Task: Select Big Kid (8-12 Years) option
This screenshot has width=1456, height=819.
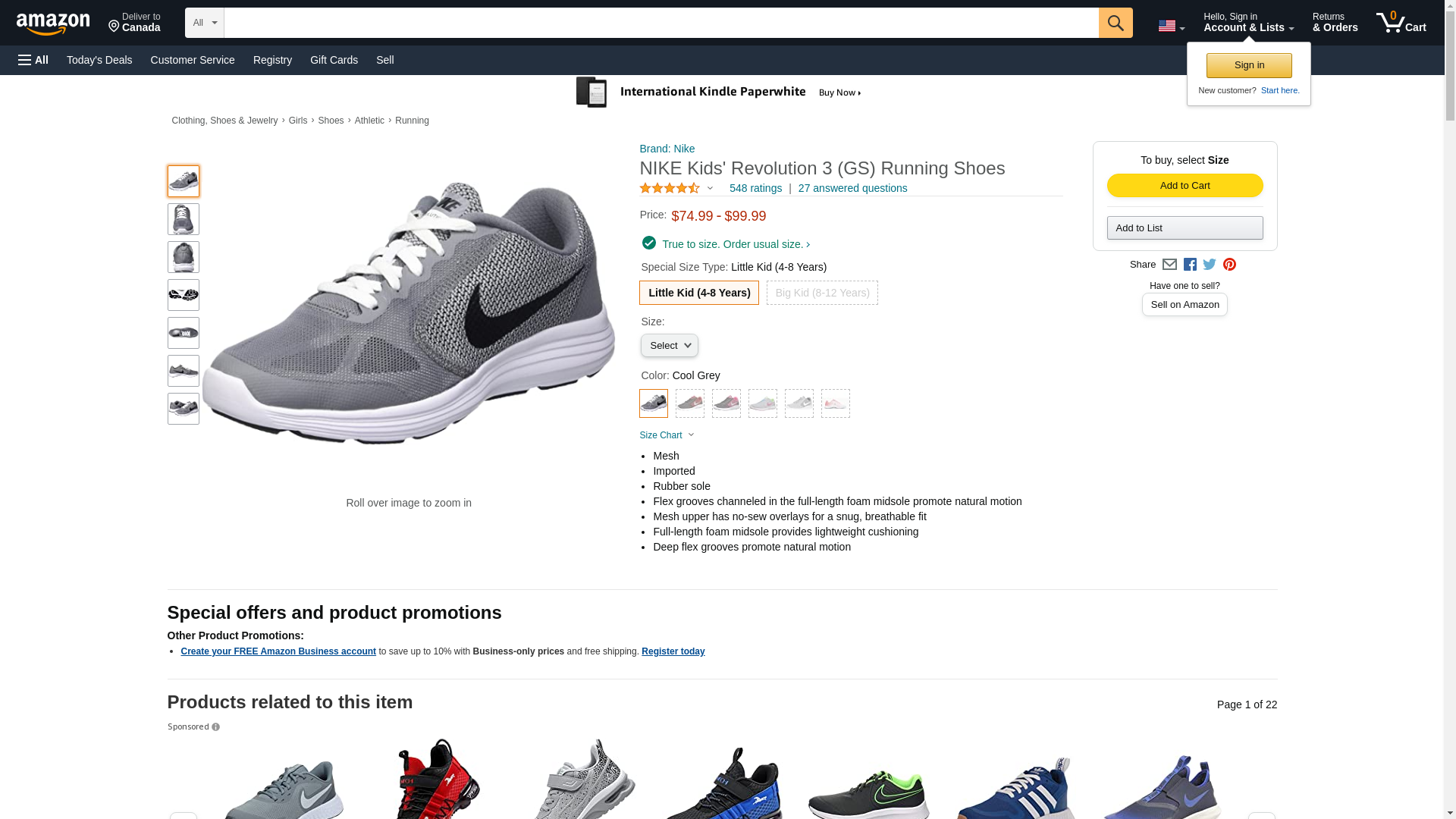Action: click(x=822, y=293)
